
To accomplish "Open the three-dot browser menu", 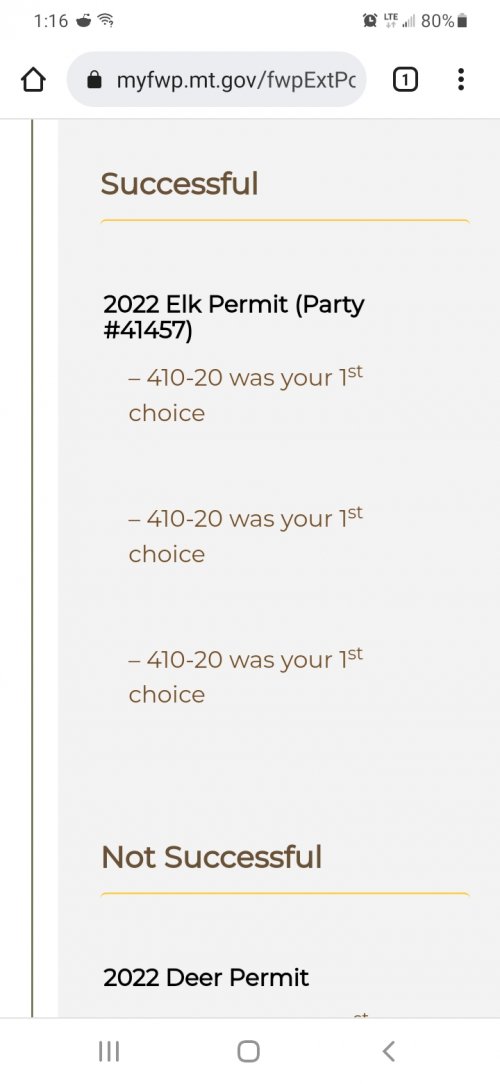I will point(461,80).
